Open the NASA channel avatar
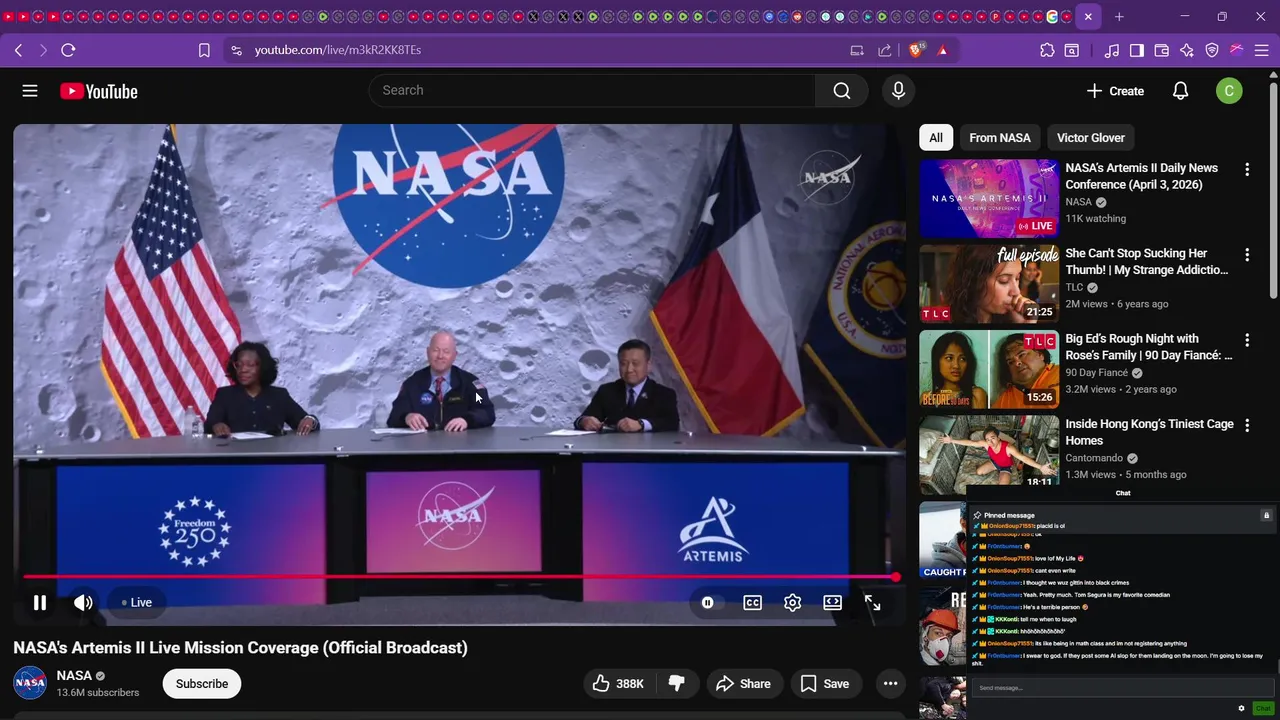The height and width of the screenshot is (720, 1280). (x=30, y=683)
